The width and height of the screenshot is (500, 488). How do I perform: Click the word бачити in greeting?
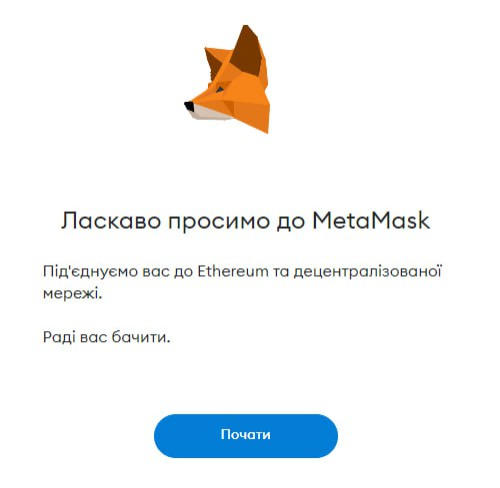click(x=141, y=337)
